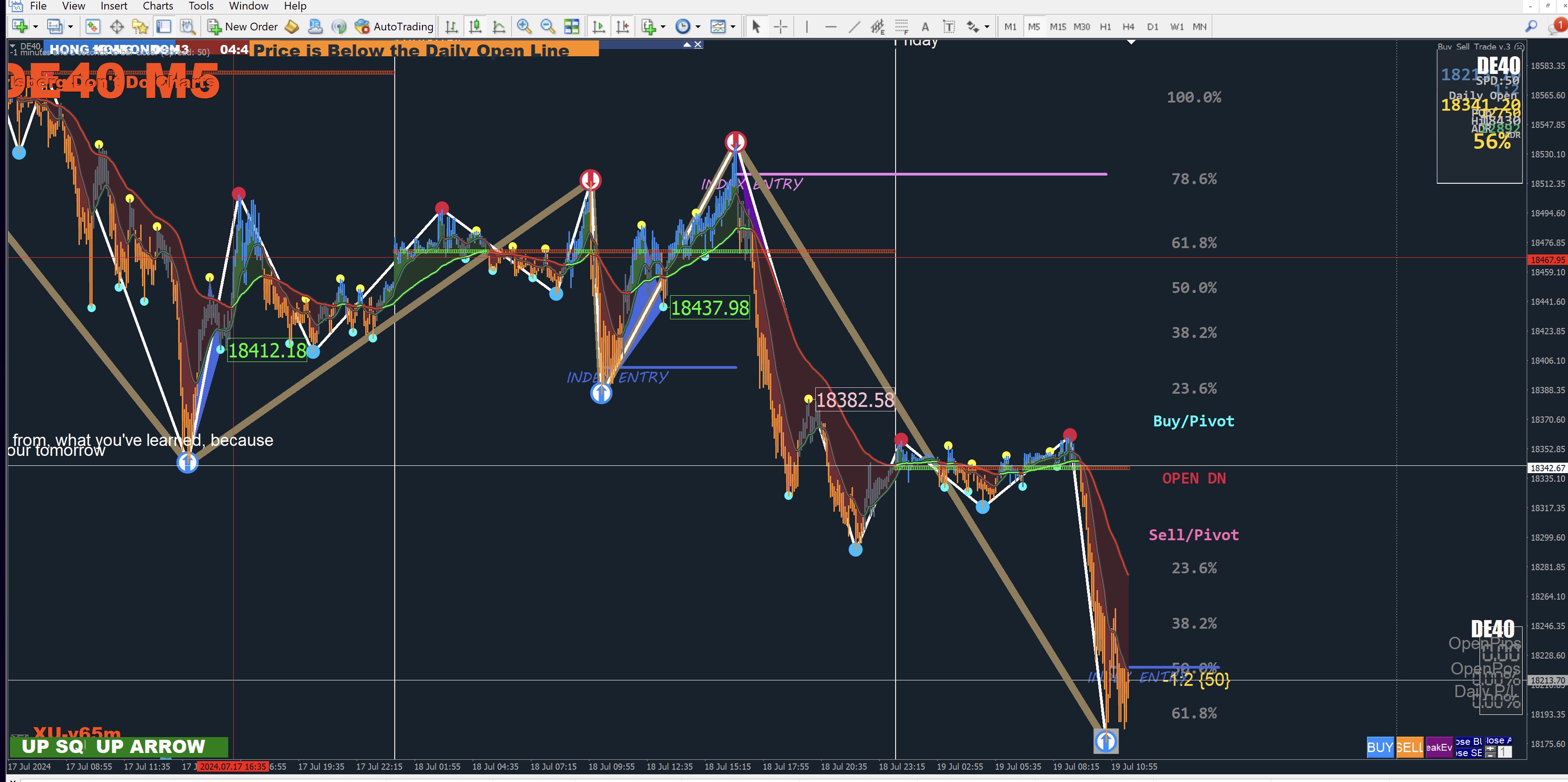Click the Fibonacci retracement tool icon

(902, 27)
